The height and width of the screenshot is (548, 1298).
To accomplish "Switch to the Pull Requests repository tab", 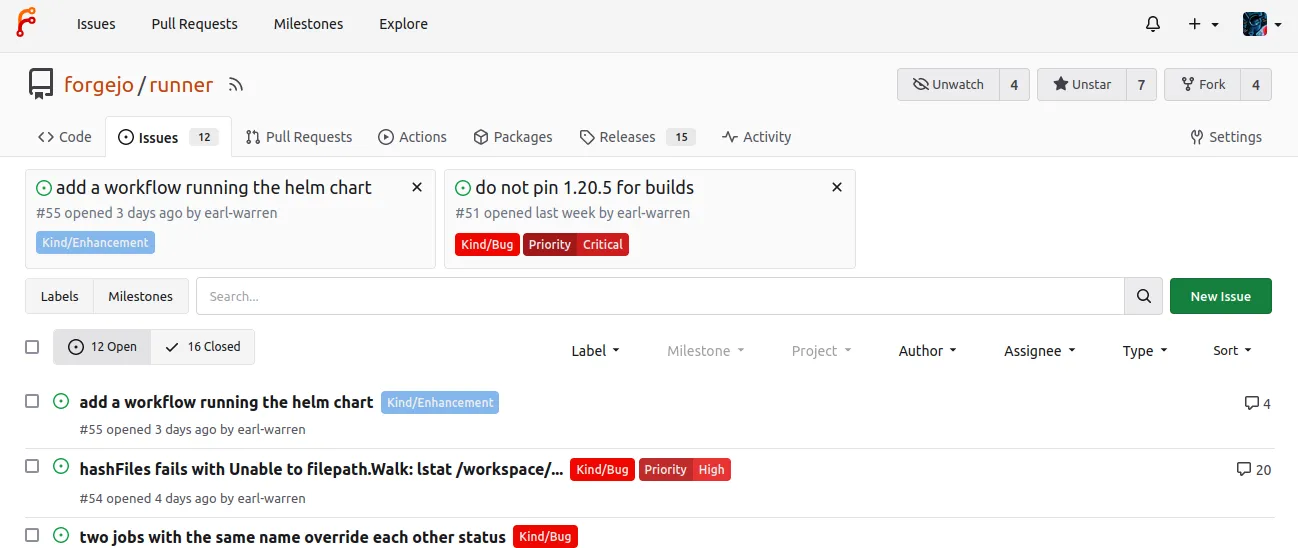I will coord(299,137).
